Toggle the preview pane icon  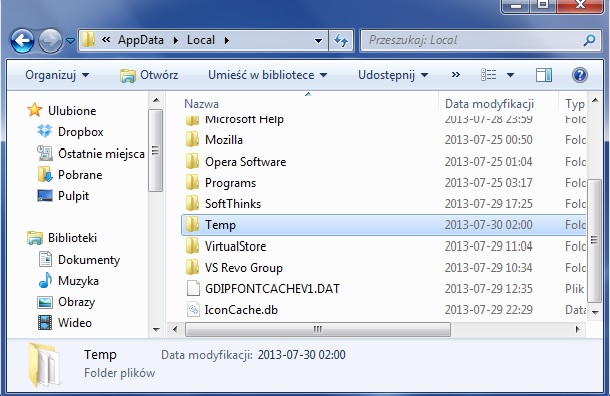(x=544, y=75)
